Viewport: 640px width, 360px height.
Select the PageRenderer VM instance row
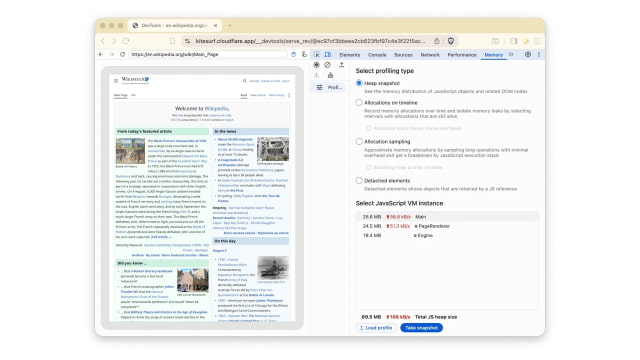click(447, 226)
